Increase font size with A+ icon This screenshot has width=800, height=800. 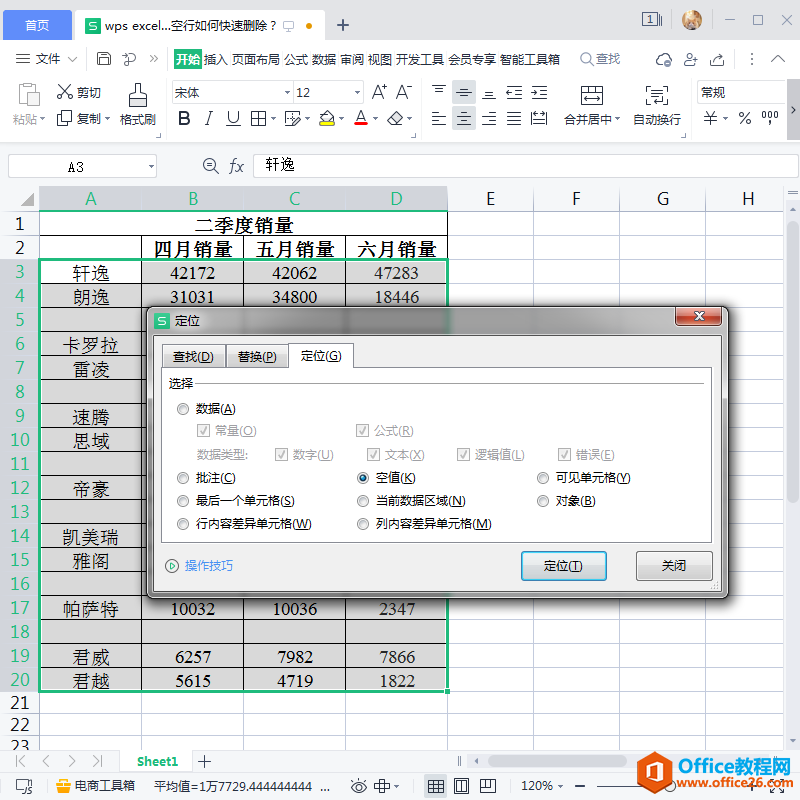379,92
